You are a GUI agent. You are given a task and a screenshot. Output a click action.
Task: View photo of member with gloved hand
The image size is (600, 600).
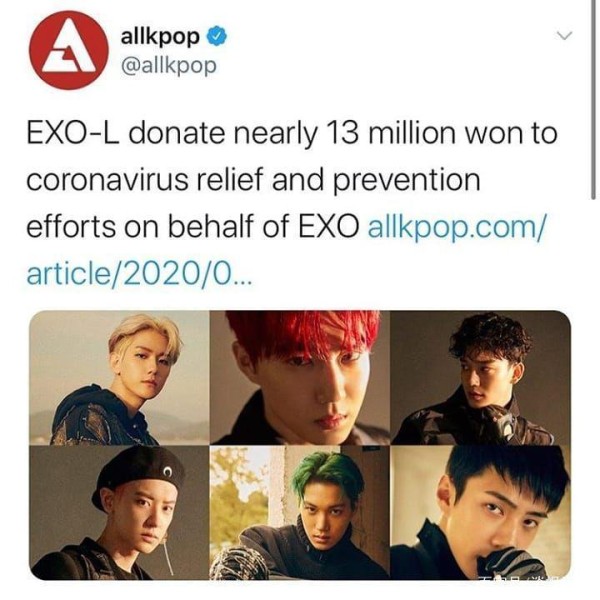pyautogui.click(x=481, y=513)
